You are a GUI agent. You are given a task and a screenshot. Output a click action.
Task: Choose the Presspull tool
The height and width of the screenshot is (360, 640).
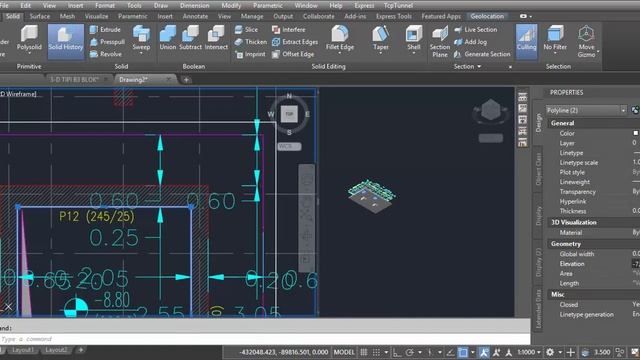coord(107,42)
